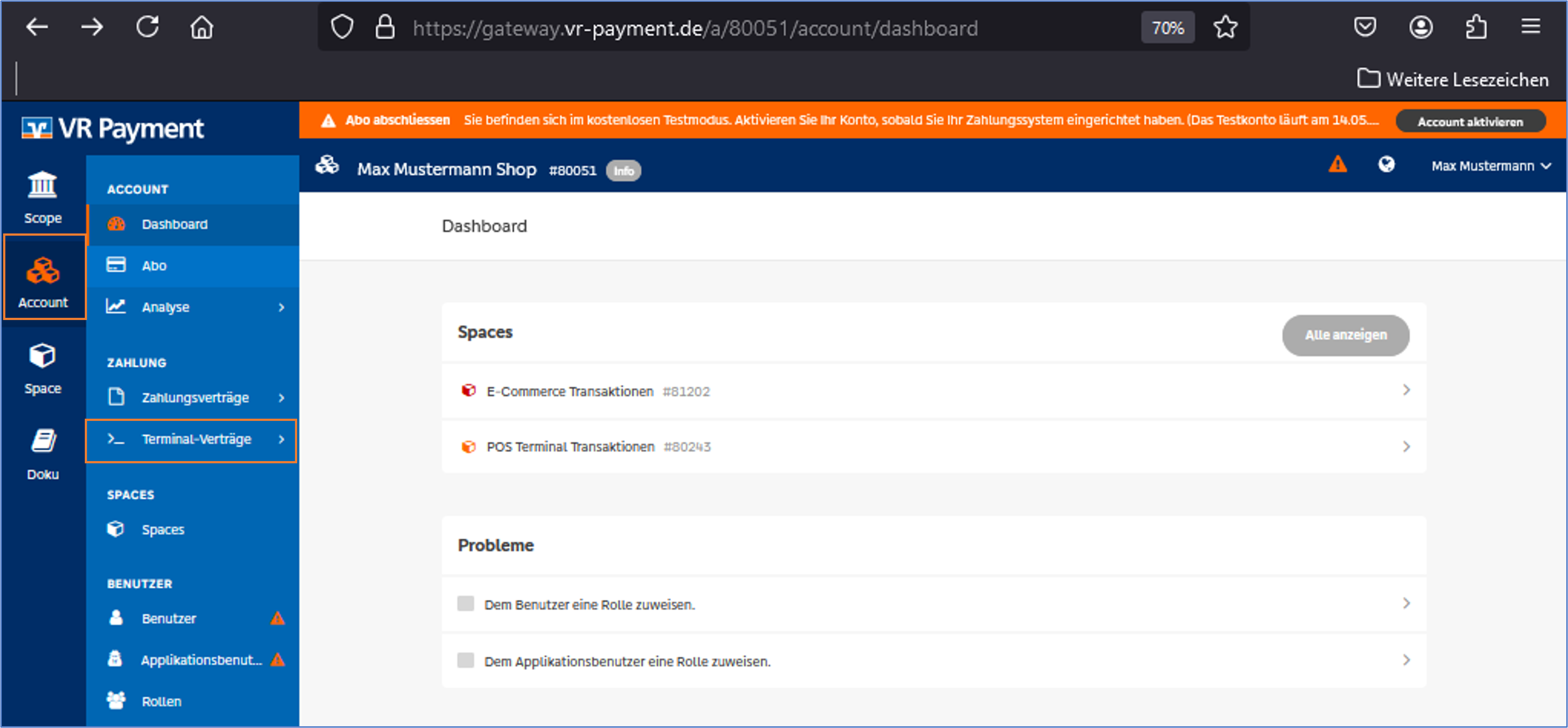Screen dimensions: 1568x728
Task: Click the Account aktivieren button
Action: 1470,121
